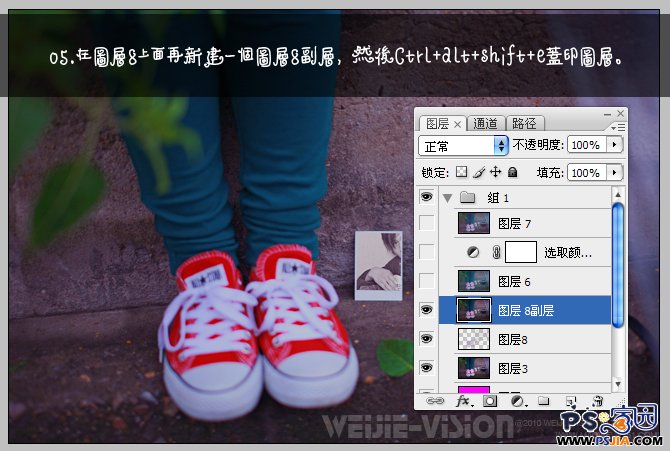
Task: Open the blend mode 正常 dropdown
Action: [x=463, y=146]
